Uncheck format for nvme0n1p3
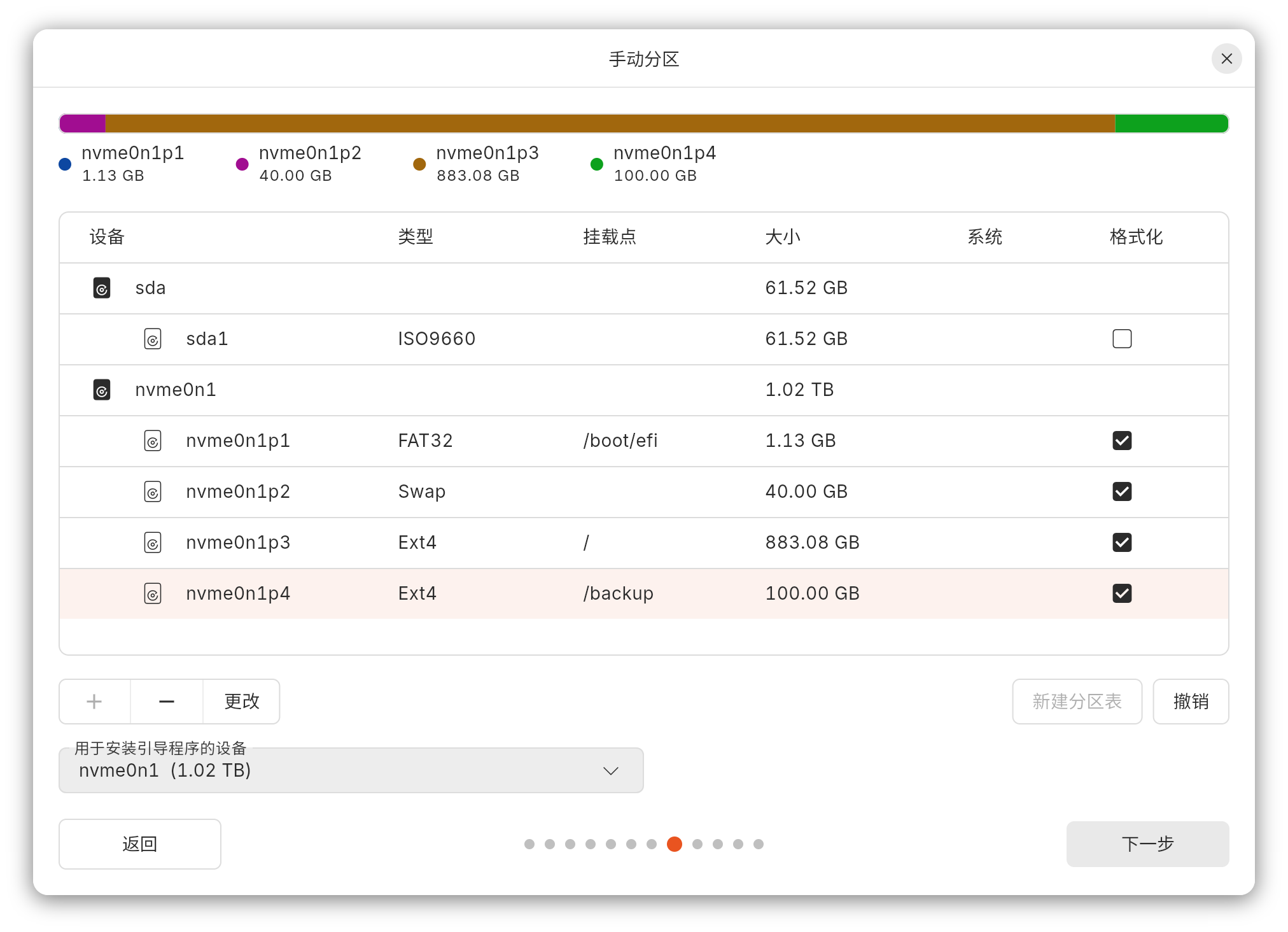This screenshot has height=932, width=1288. (1122, 542)
